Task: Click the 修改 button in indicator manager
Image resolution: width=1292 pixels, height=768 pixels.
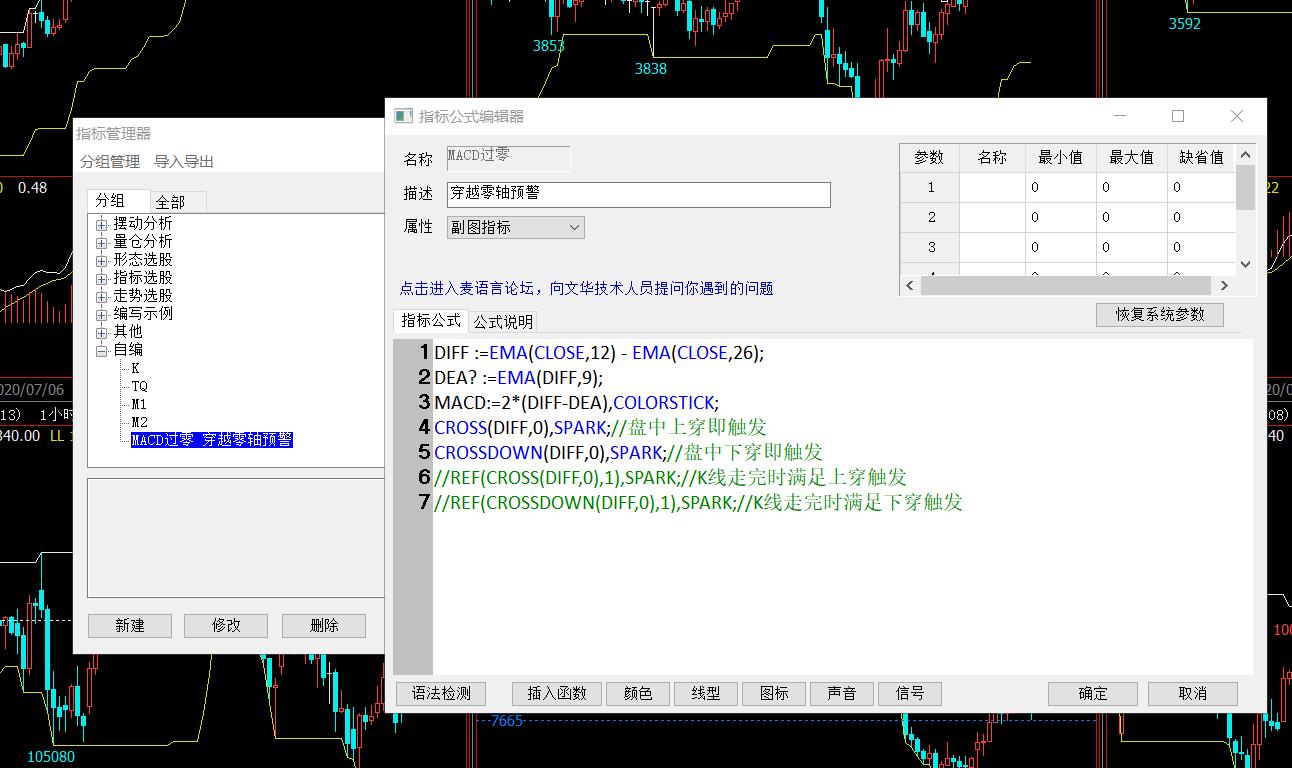Action: coord(226,625)
